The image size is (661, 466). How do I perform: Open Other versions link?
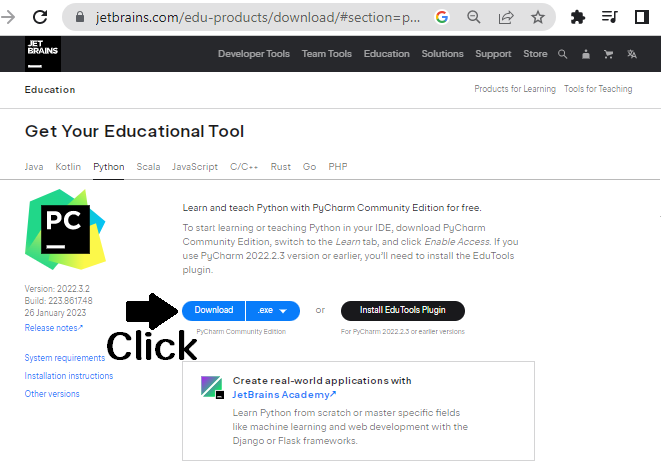52,394
